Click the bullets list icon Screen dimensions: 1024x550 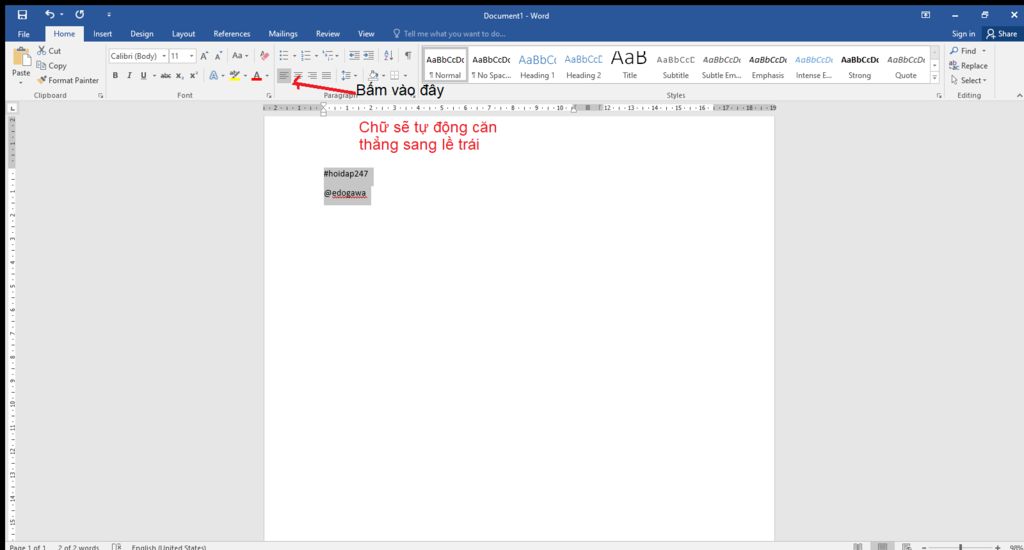(283, 56)
